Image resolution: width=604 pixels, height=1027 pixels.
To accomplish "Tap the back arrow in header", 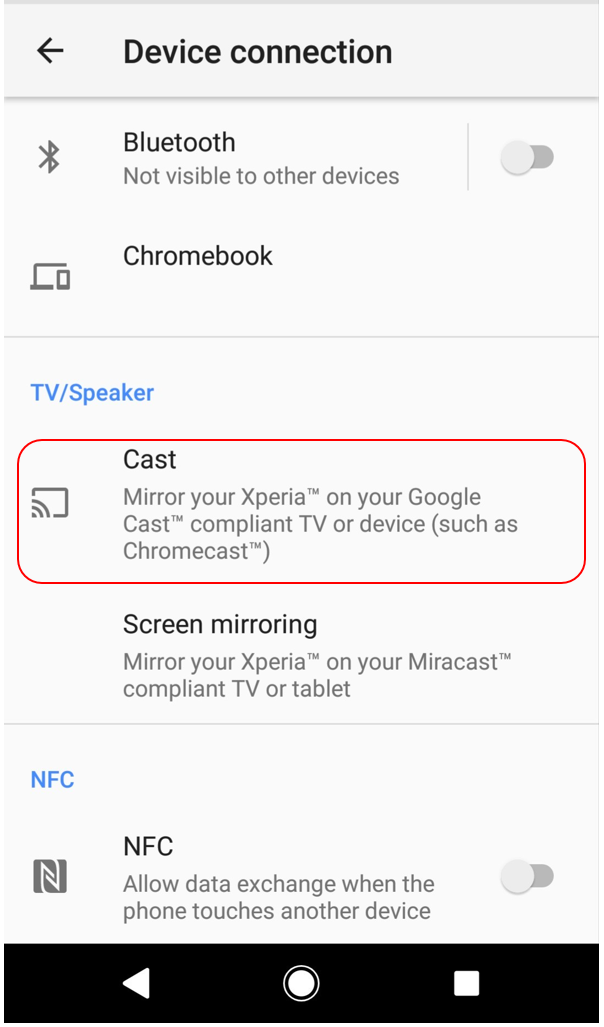I will pyautogui.click(x=50, y=50).
